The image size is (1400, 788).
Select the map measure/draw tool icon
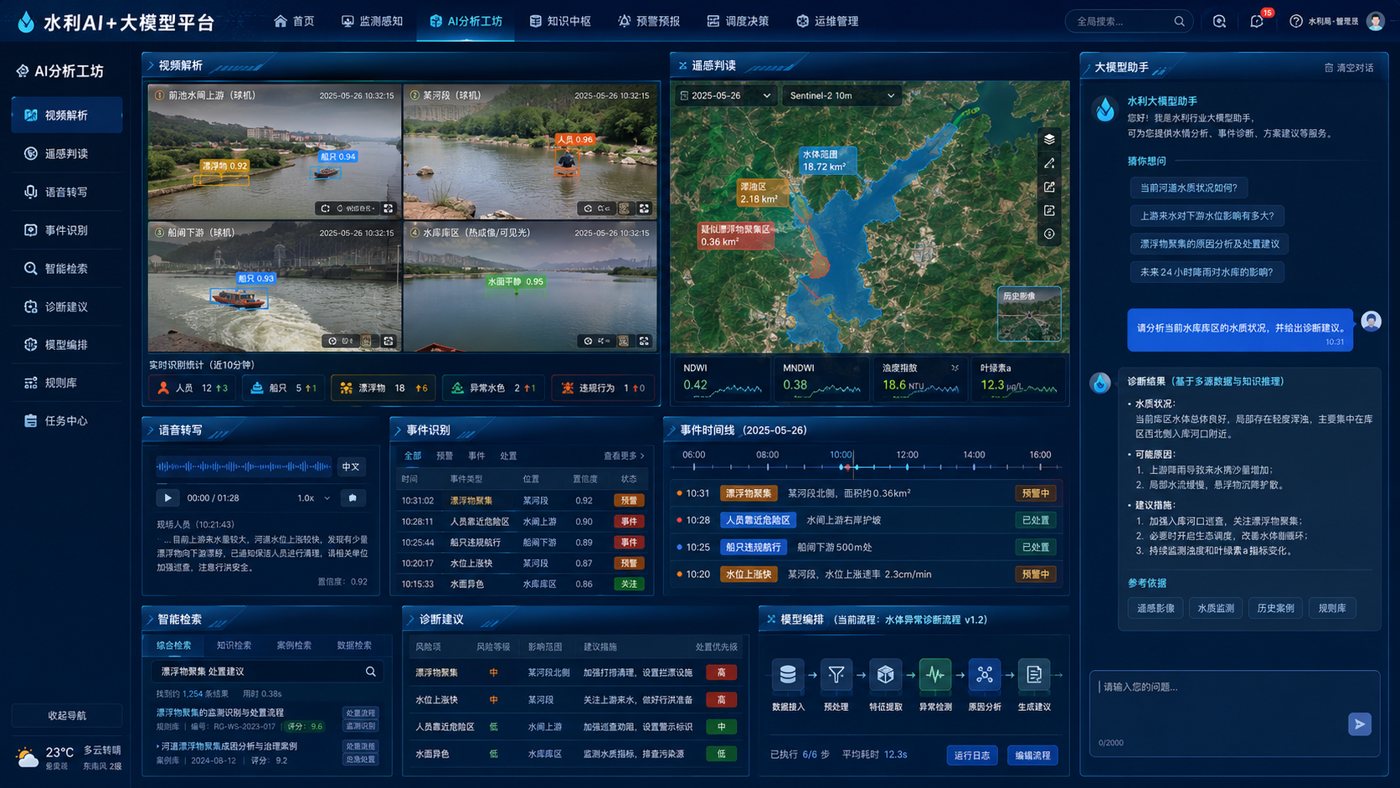(x=1049, y=163)
